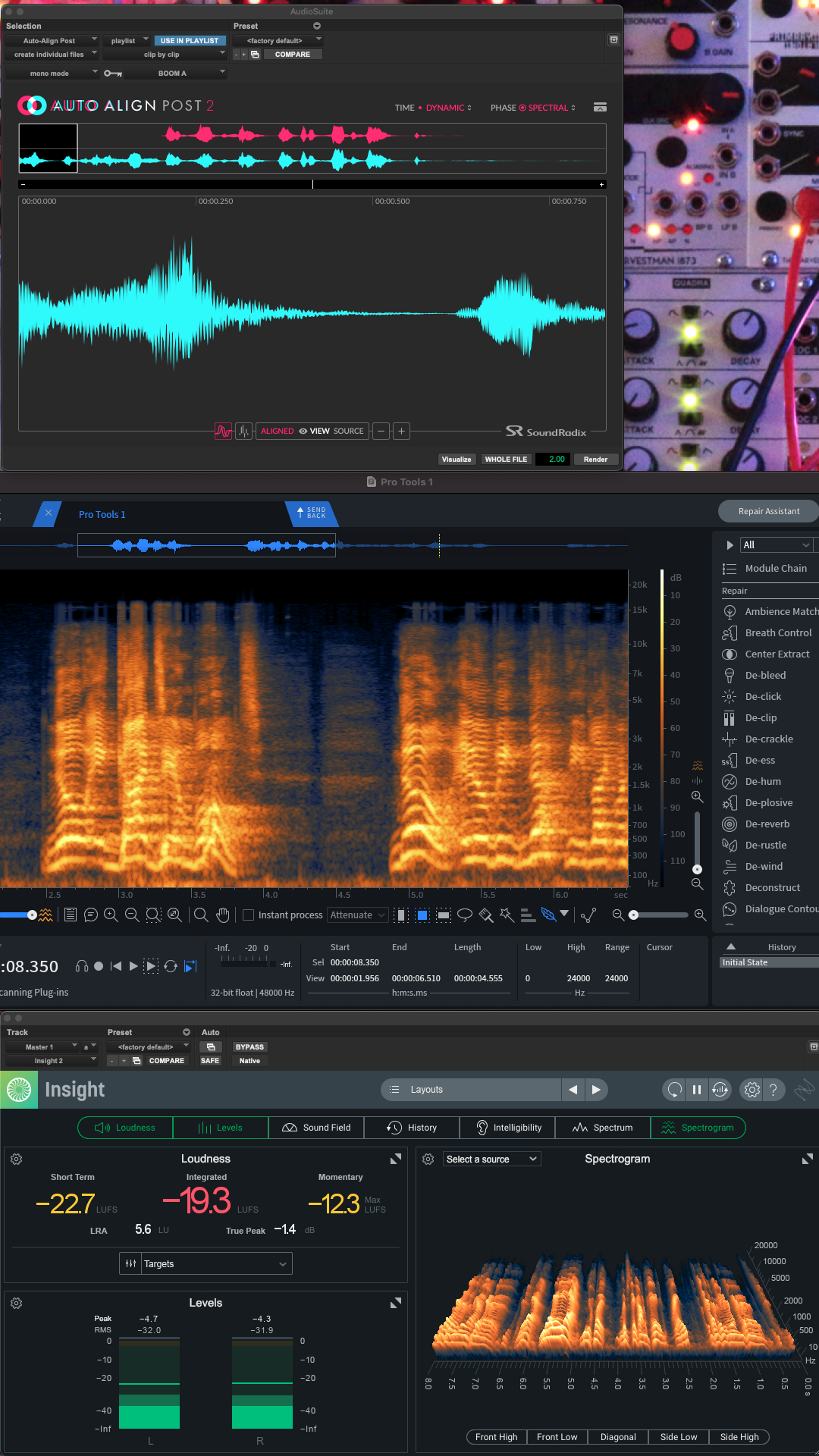
Task: Switch view to ALIGNED in Auto Align
Action: (x=278, y=431)
